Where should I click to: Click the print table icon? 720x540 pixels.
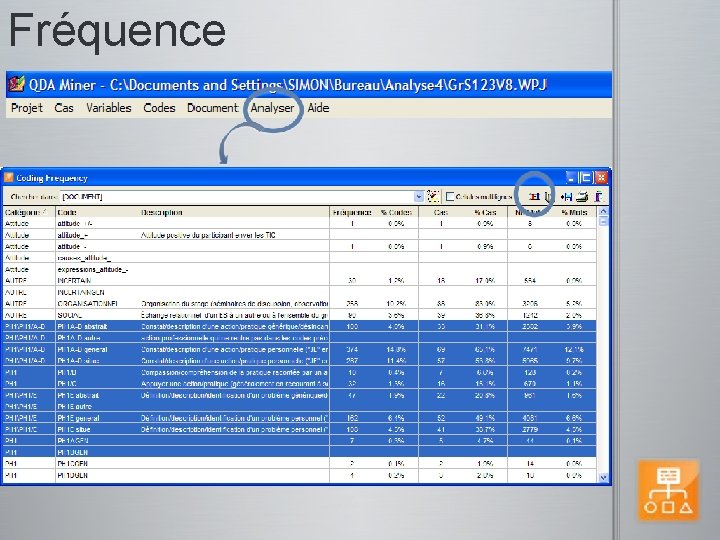582,197
